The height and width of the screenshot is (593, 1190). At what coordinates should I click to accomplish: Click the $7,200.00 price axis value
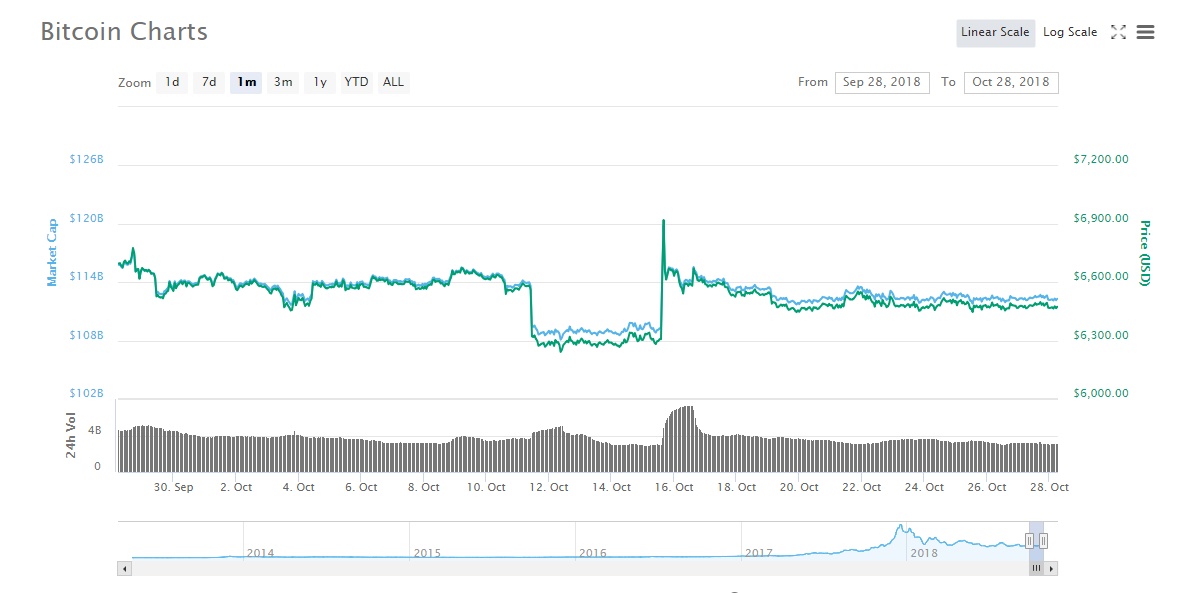[x=1101, y=159]
